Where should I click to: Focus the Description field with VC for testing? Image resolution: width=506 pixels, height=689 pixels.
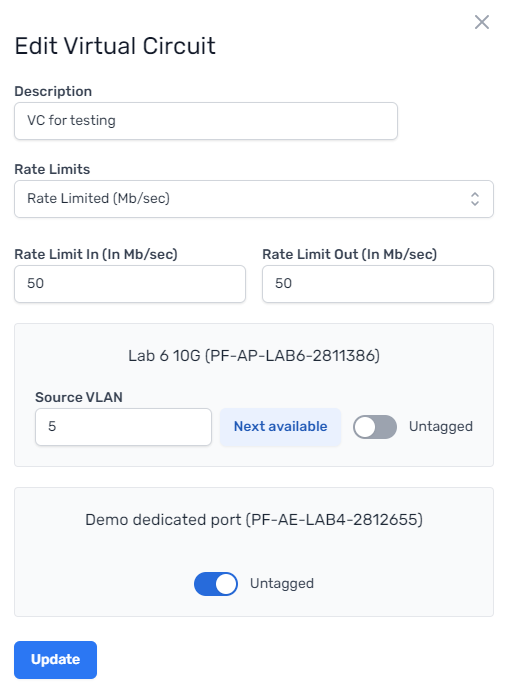206,121
